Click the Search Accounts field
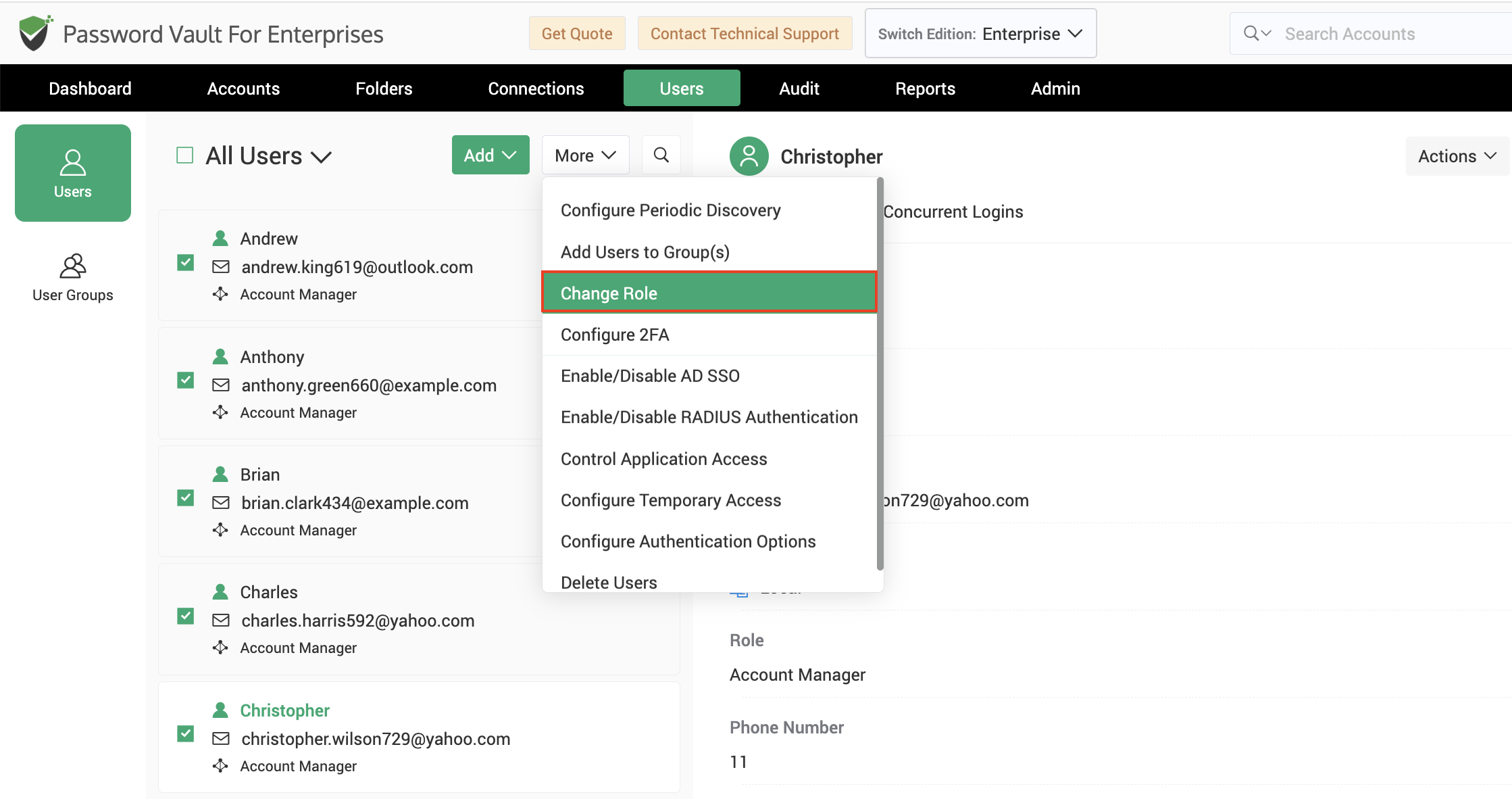 click(x=1370, y=34)
